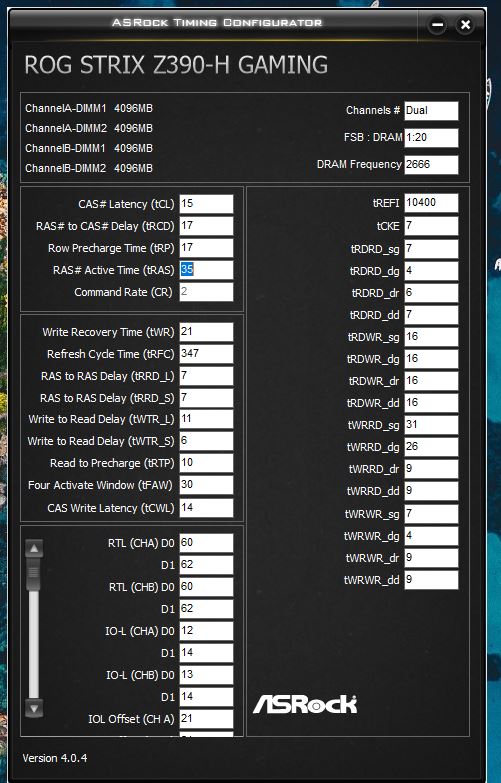
Task: Select the tRDRD_dr value field
Action: [x=431, y=293]
